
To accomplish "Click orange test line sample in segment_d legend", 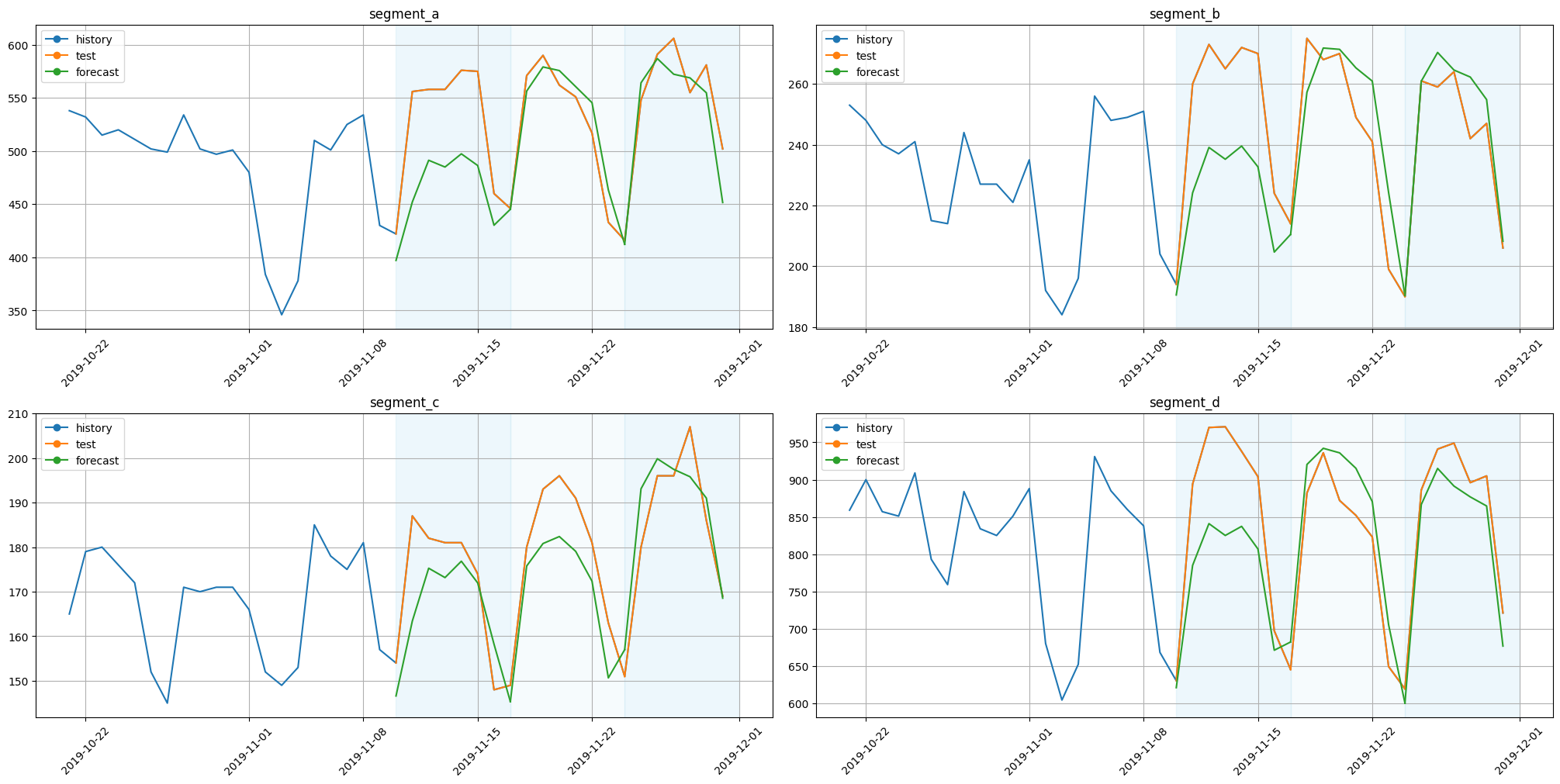I will [x=838, y=444].
